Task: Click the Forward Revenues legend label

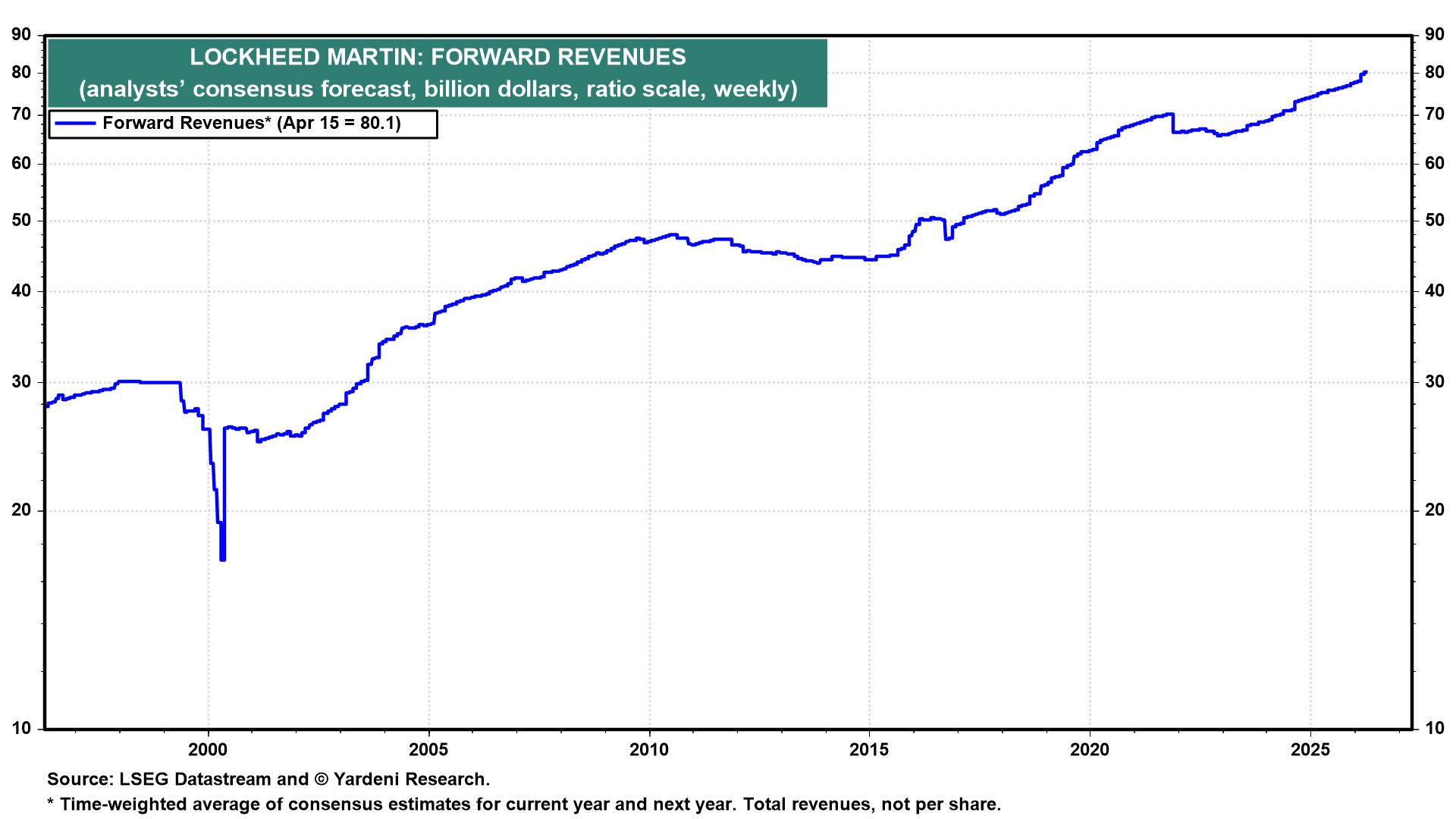Action: [251, 124]
